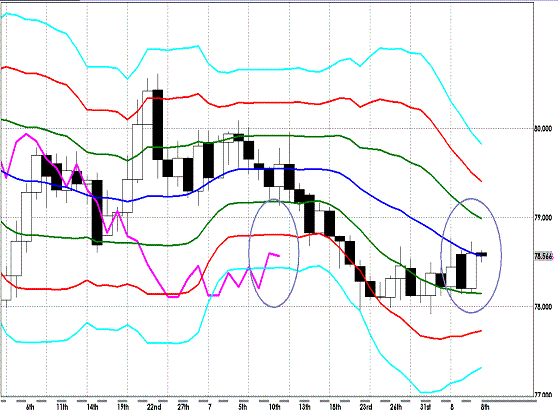This screenshot has height=412, width=558.
Task: Click the 14th date label
Action: [93, 407]
